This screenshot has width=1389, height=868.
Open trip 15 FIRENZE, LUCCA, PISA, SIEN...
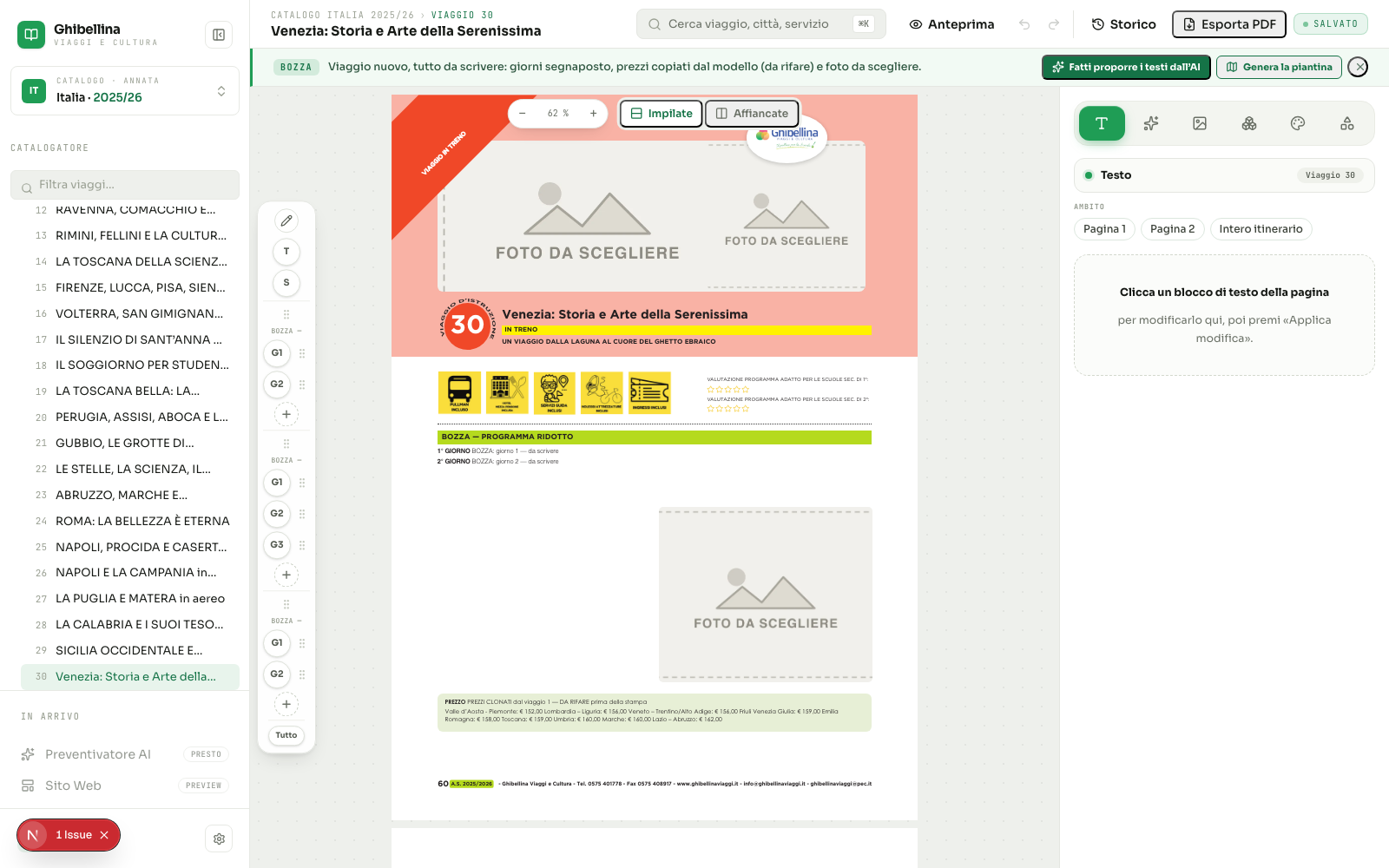(x=130, y=287)
